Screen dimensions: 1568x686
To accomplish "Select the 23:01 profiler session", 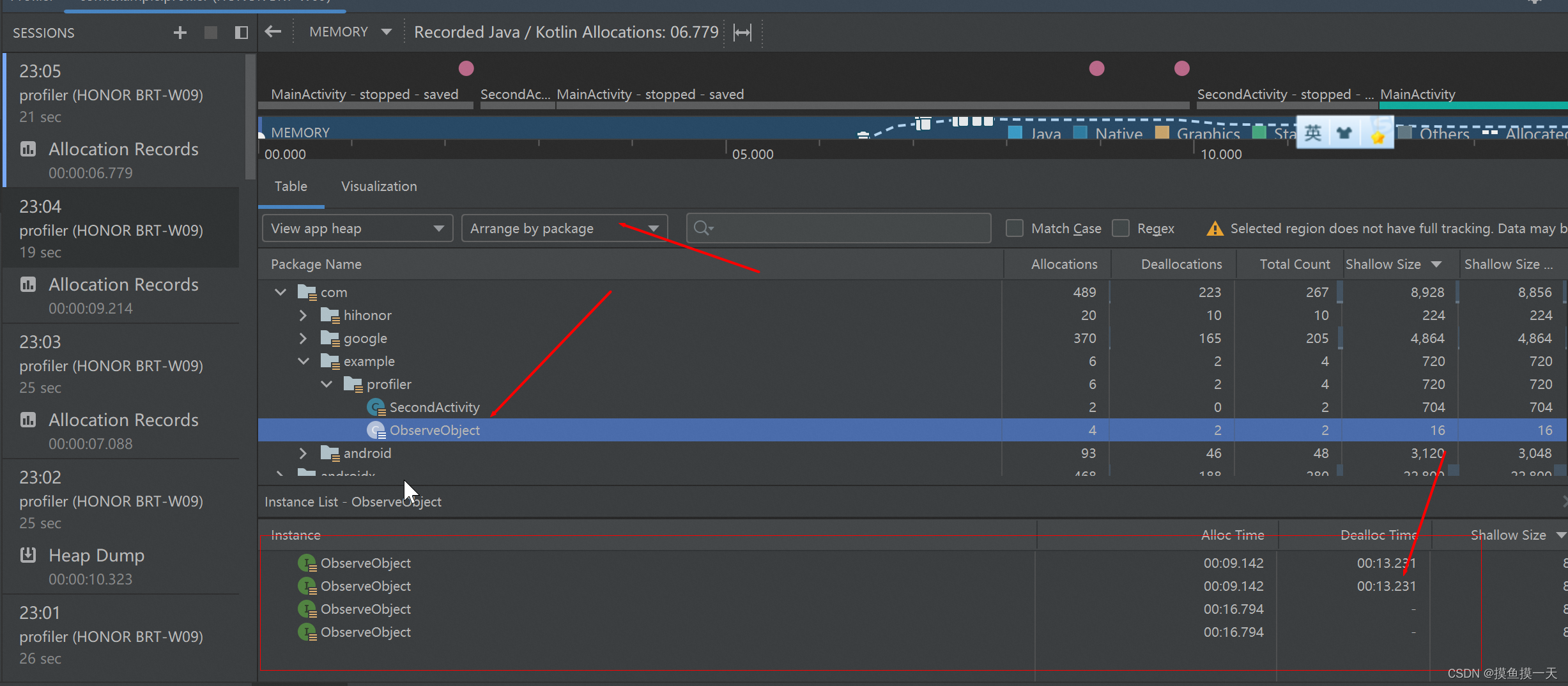I will [x=121, y=635].
